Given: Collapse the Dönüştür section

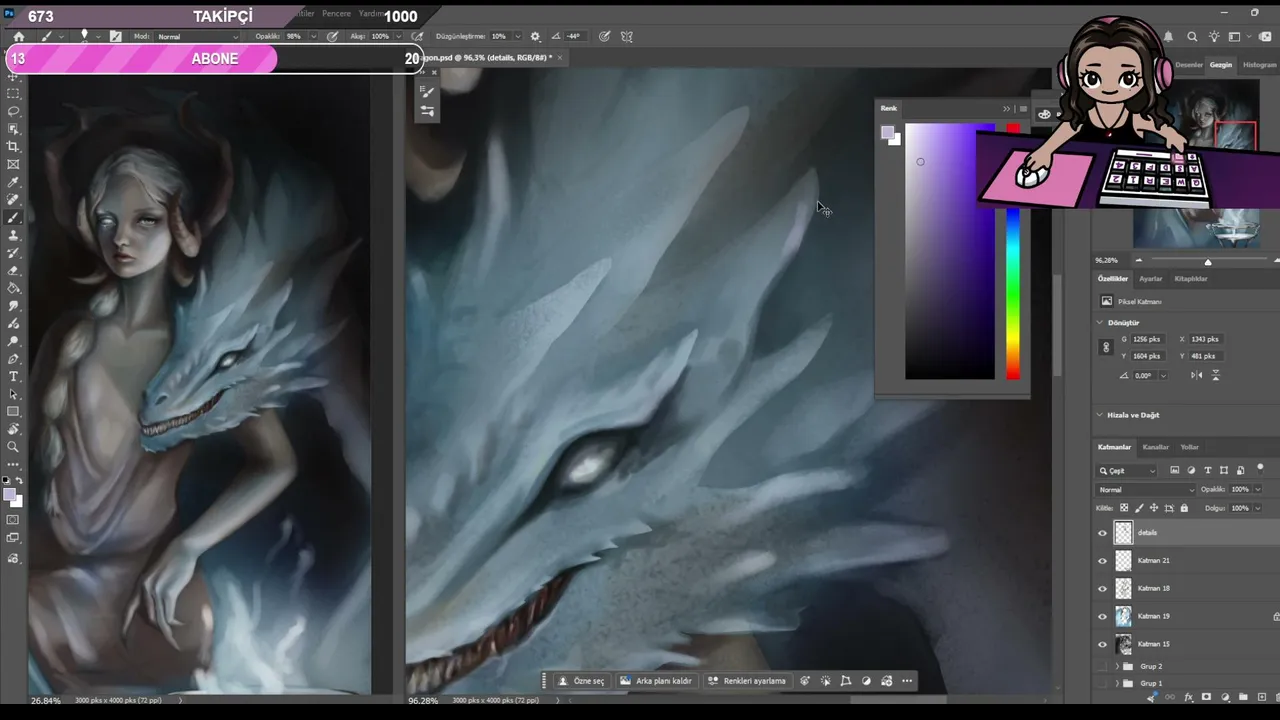Looking at the screenshot, I should pyautogui.click(x=1100, y=323).
